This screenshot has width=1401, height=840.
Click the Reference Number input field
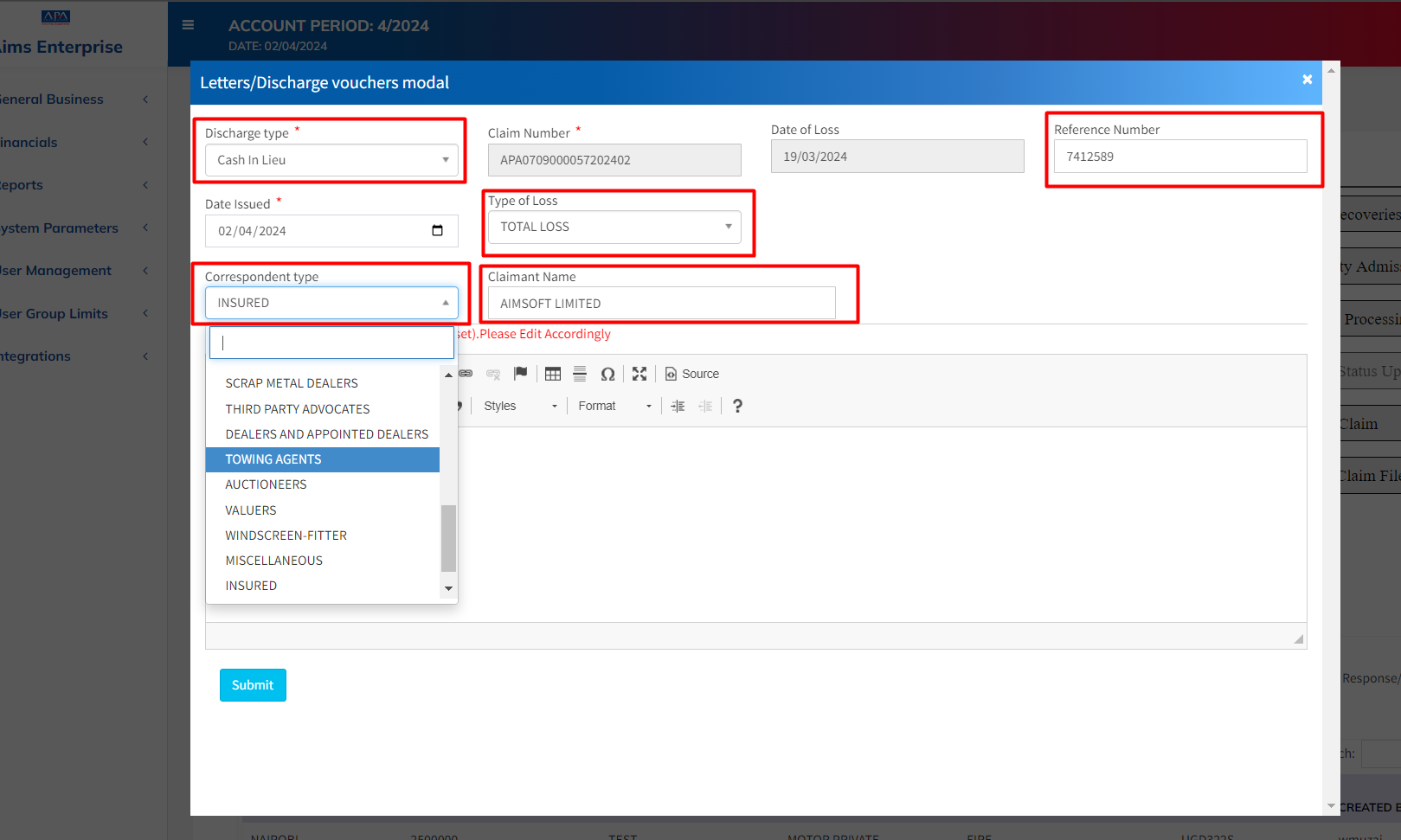pyautogui.click(x=1180, y=157)
